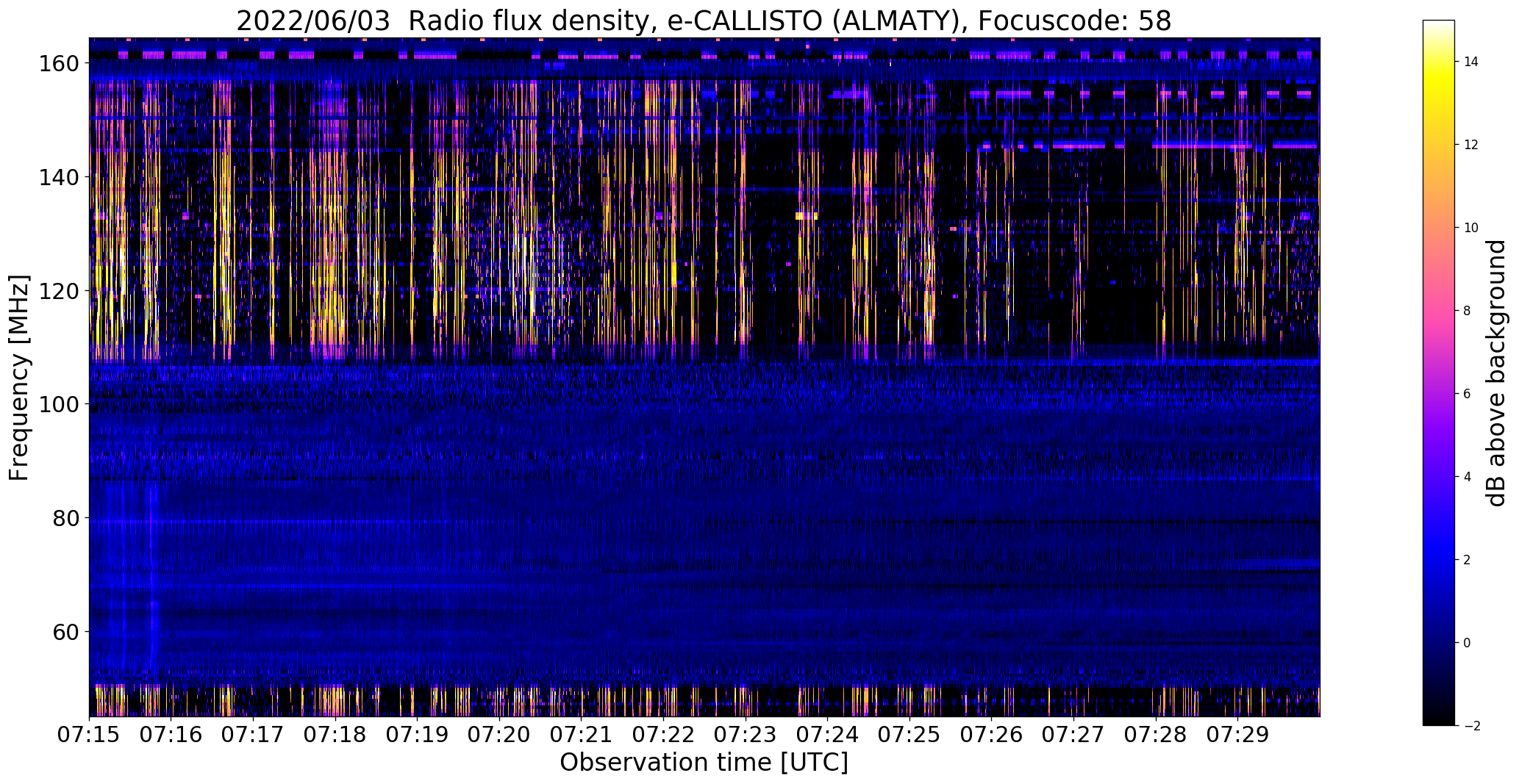This screenshot has width=1519, height=784.
Task: Click the 07:25 time tick label
Action: click(909, 735)
